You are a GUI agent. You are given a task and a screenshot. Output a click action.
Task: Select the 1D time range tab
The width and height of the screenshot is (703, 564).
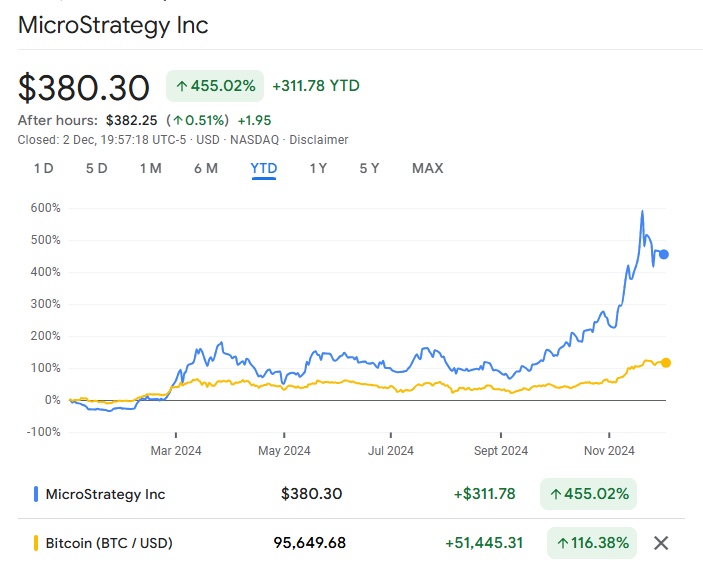pyautogui.click(x=43, y=168)
